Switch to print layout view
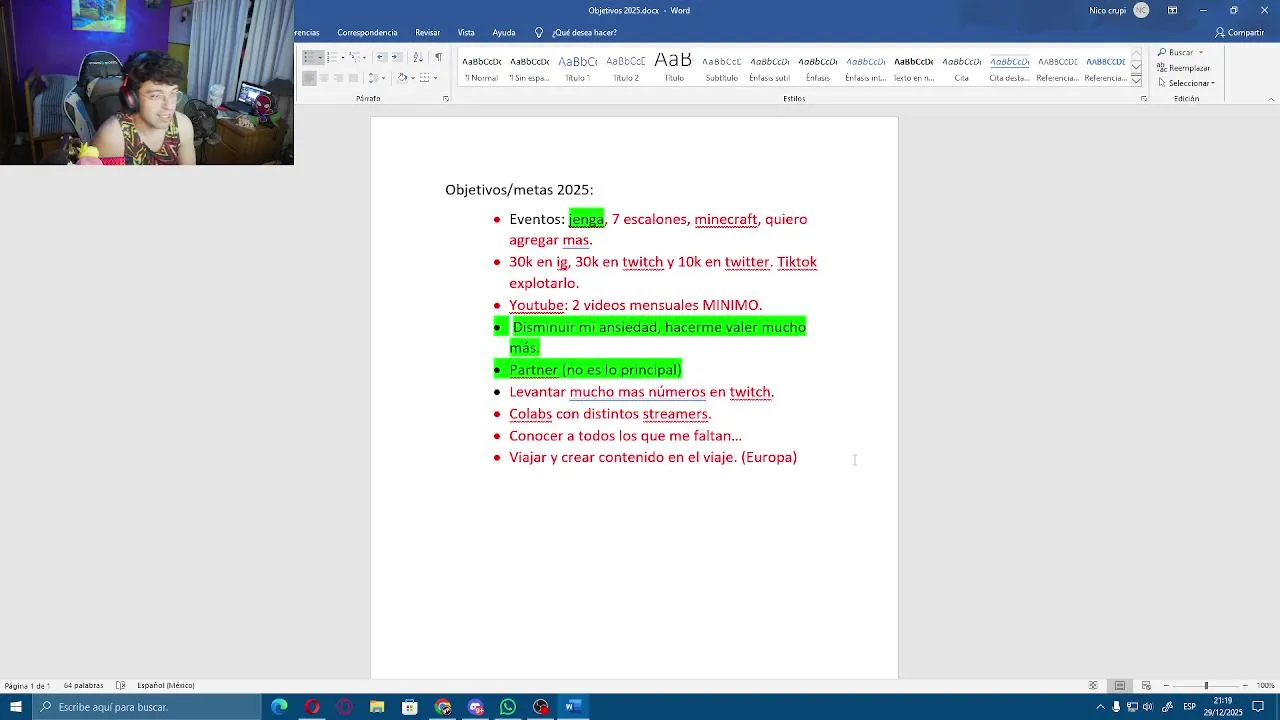 [1120, 685]
